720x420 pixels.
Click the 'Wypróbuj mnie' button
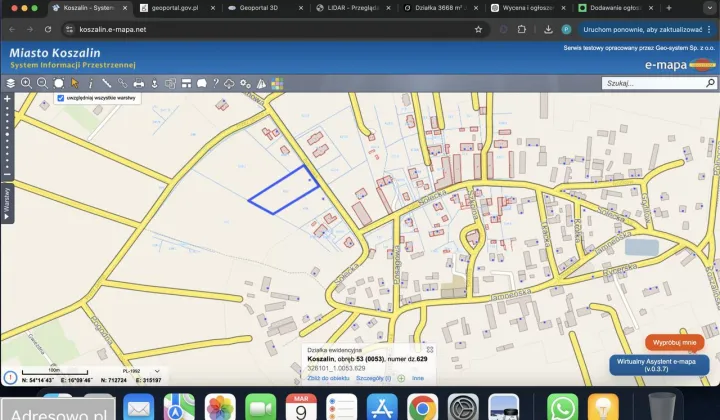click(x=674, y=342)
